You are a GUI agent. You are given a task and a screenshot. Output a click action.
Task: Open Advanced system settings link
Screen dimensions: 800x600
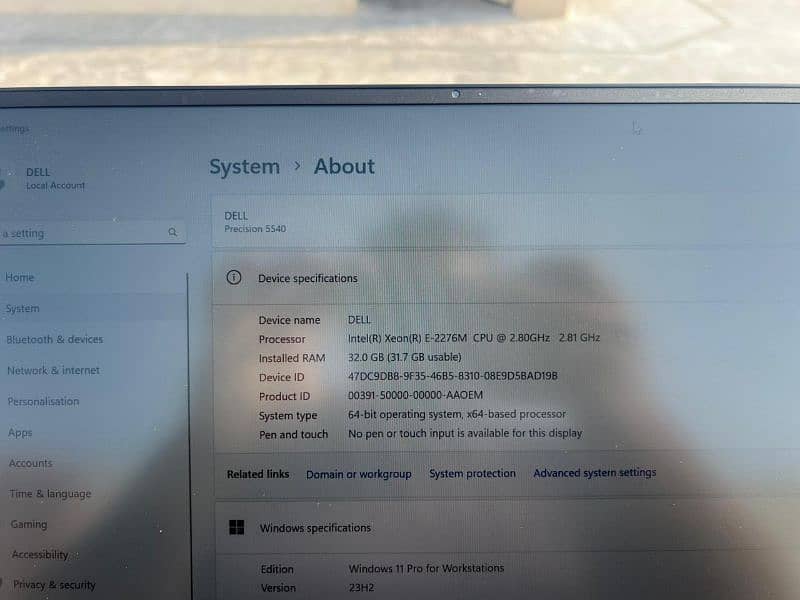click(x=595, y=473)
